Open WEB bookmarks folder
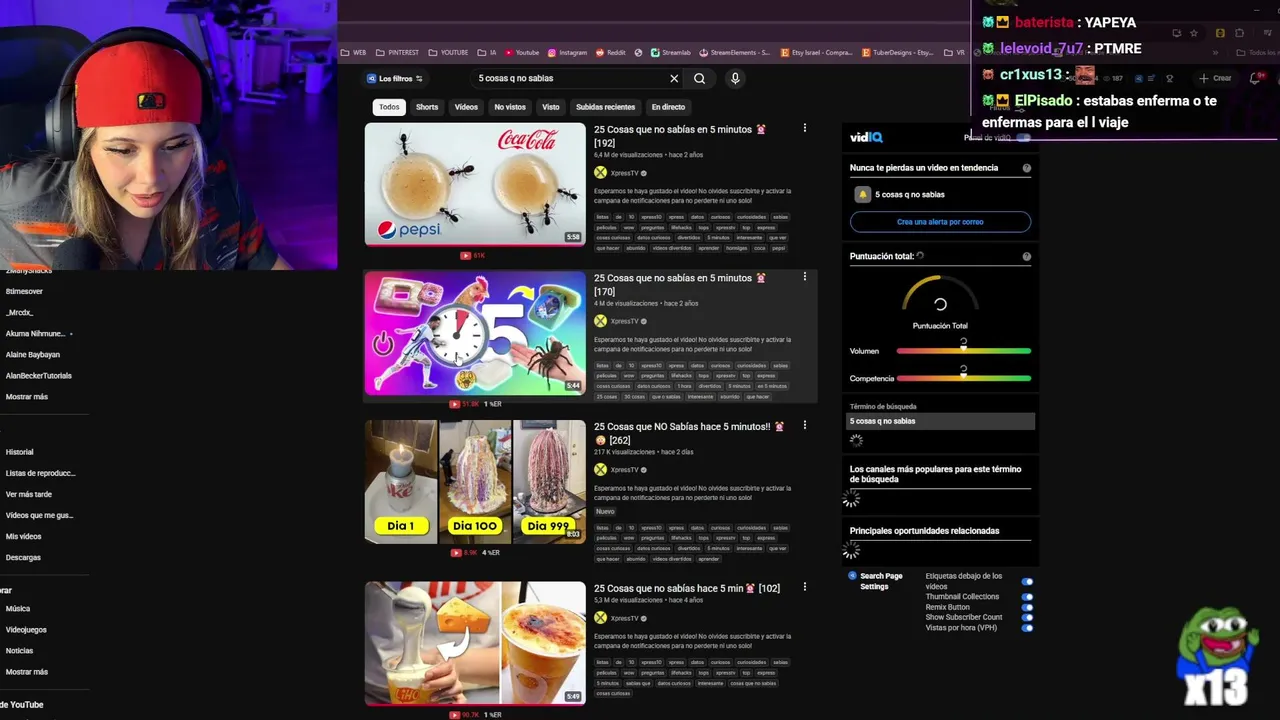The height and width of the screenshot is (720, 1280). tap(354, 53)
